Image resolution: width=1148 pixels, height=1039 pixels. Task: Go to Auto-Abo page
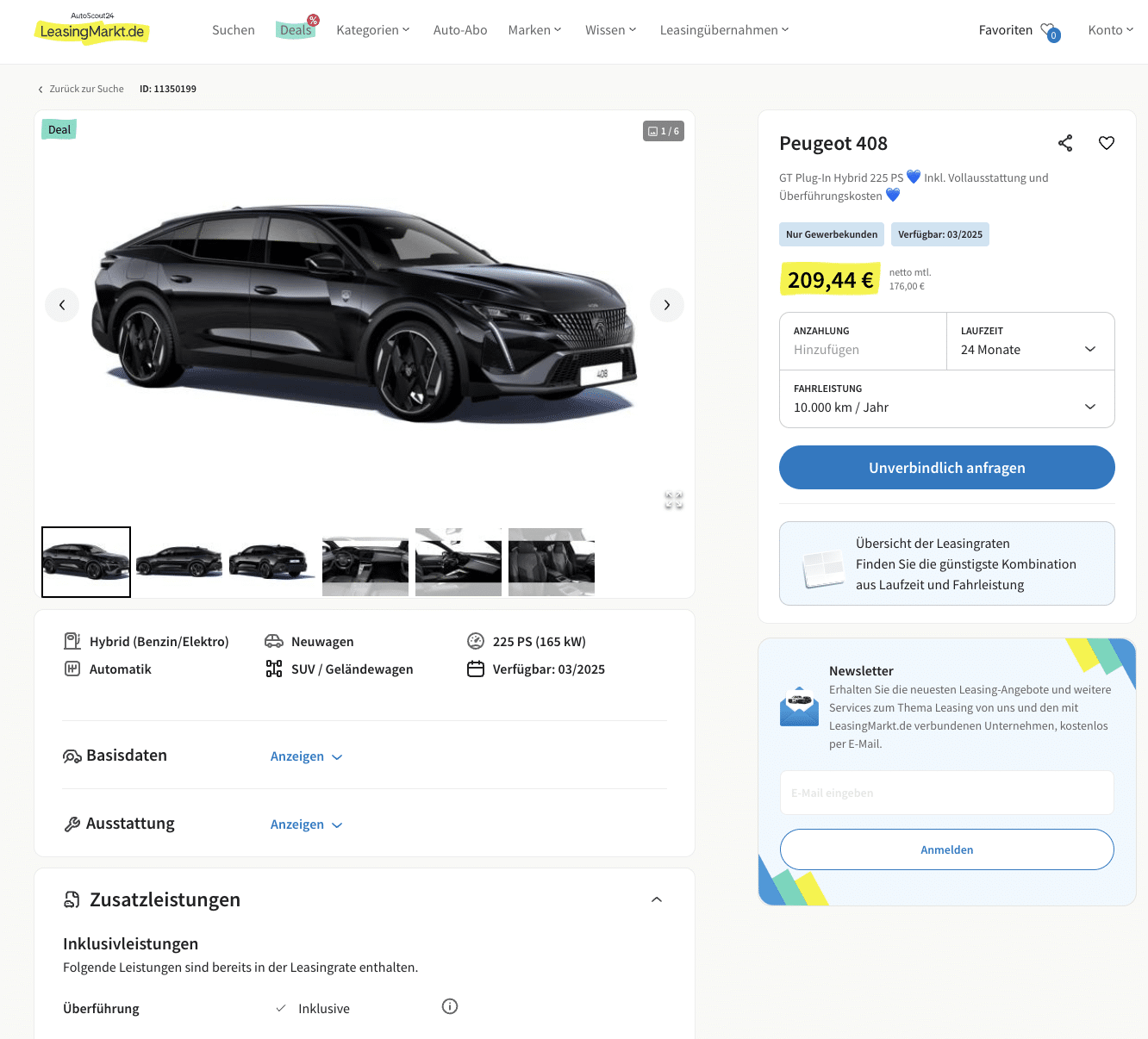460,30
